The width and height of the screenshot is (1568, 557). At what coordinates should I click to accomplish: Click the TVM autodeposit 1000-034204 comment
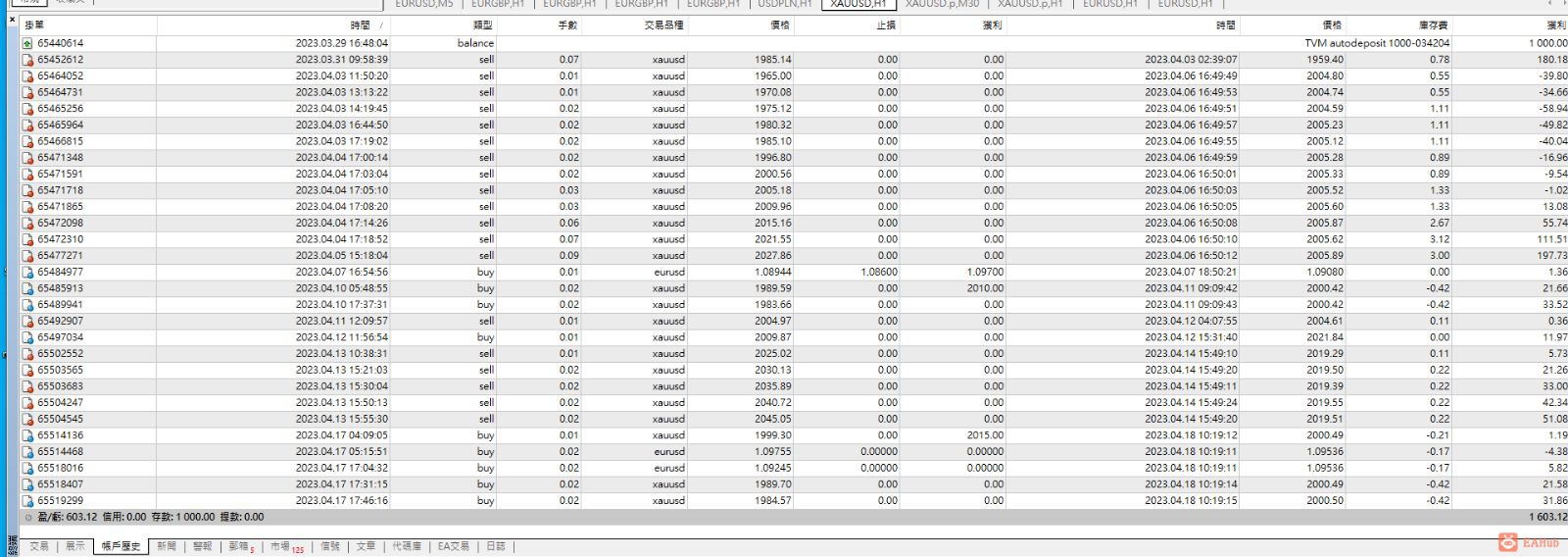[x=1377, y=43]
